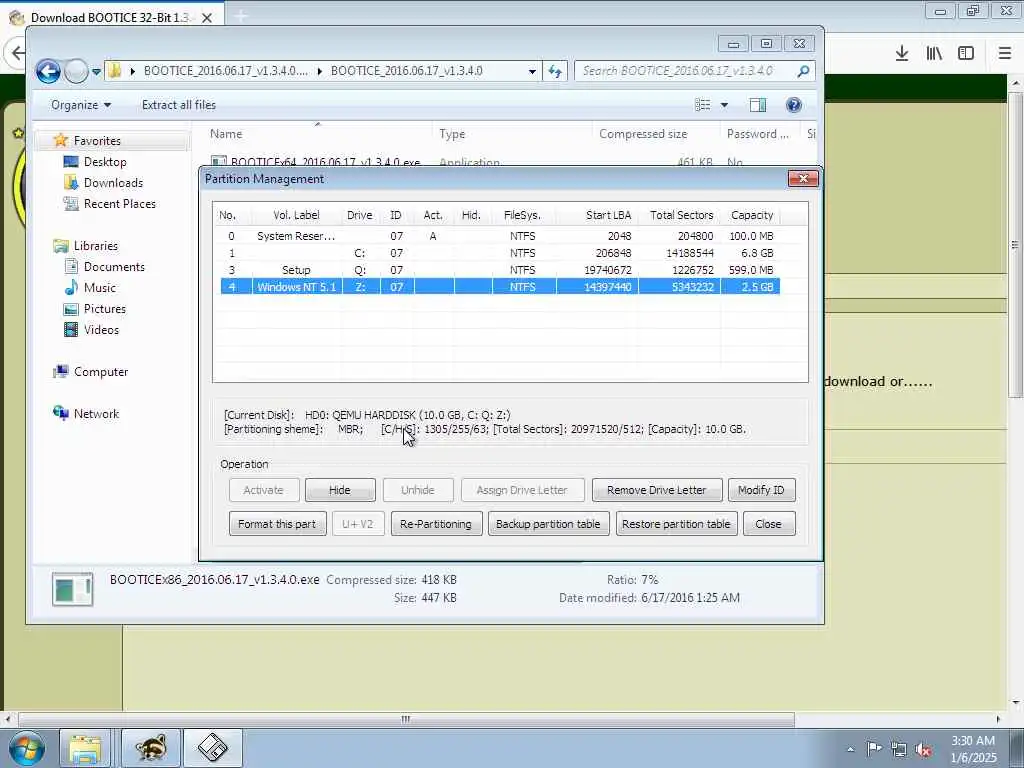Toggle the browser sidebar icon

click(966, 54)
